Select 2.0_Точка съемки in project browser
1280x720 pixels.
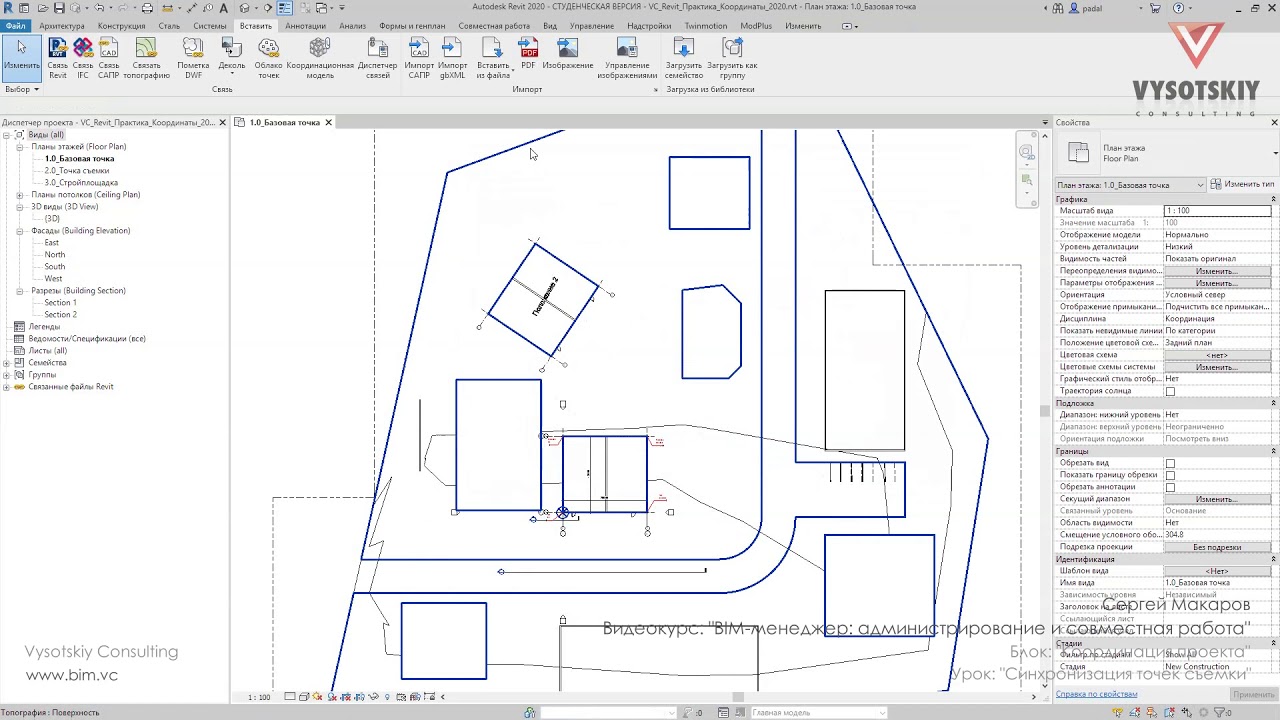[x=77, y=171]
